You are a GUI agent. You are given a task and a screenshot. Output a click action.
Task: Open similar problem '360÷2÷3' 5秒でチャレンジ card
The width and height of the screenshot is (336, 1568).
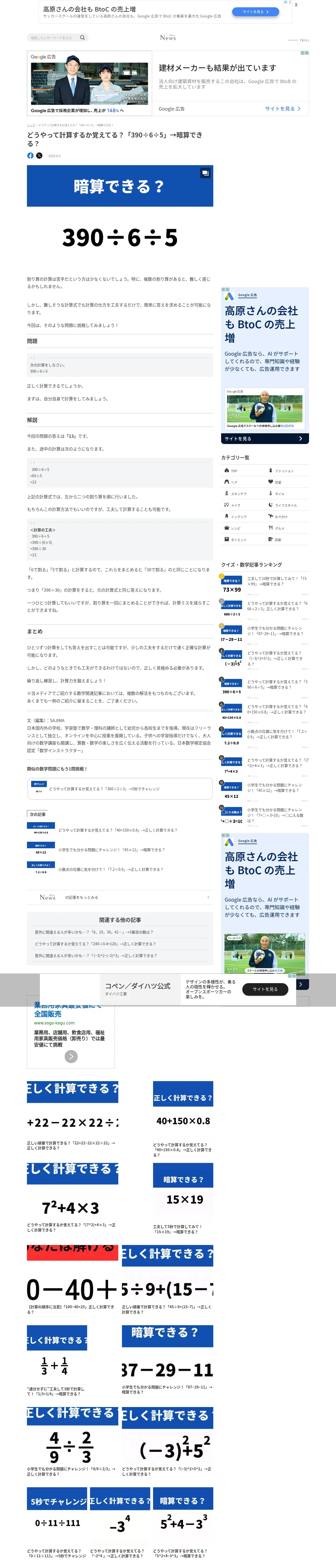coord(120,789)
